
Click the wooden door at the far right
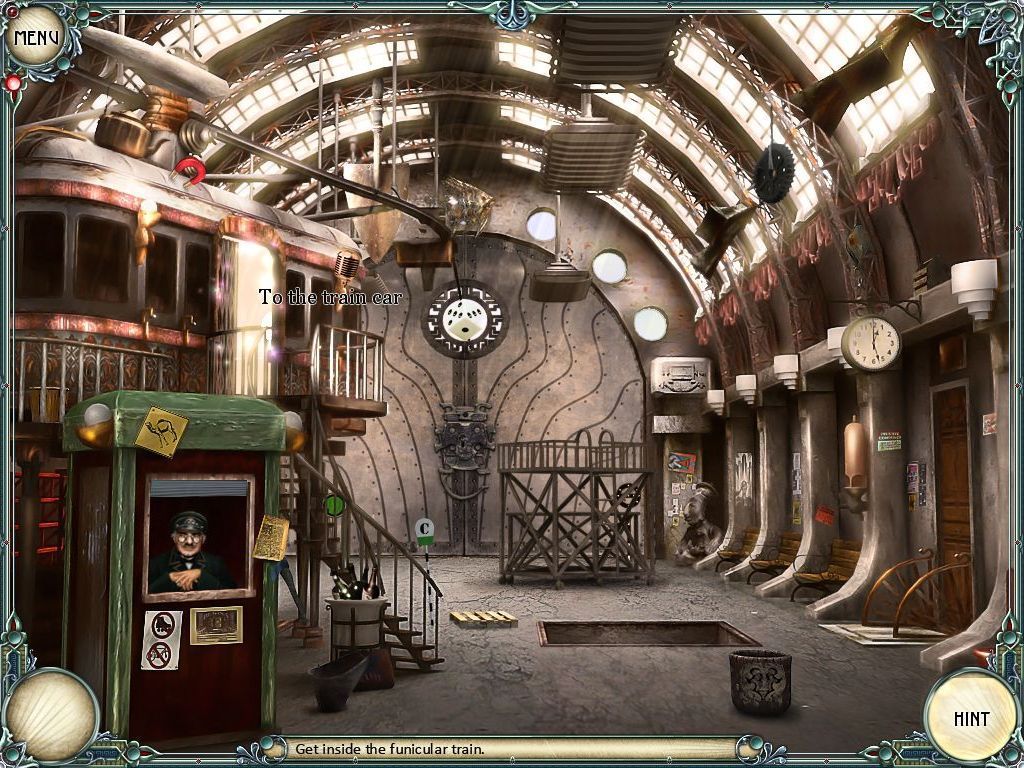pyautogui.click(x=954, y=470)
